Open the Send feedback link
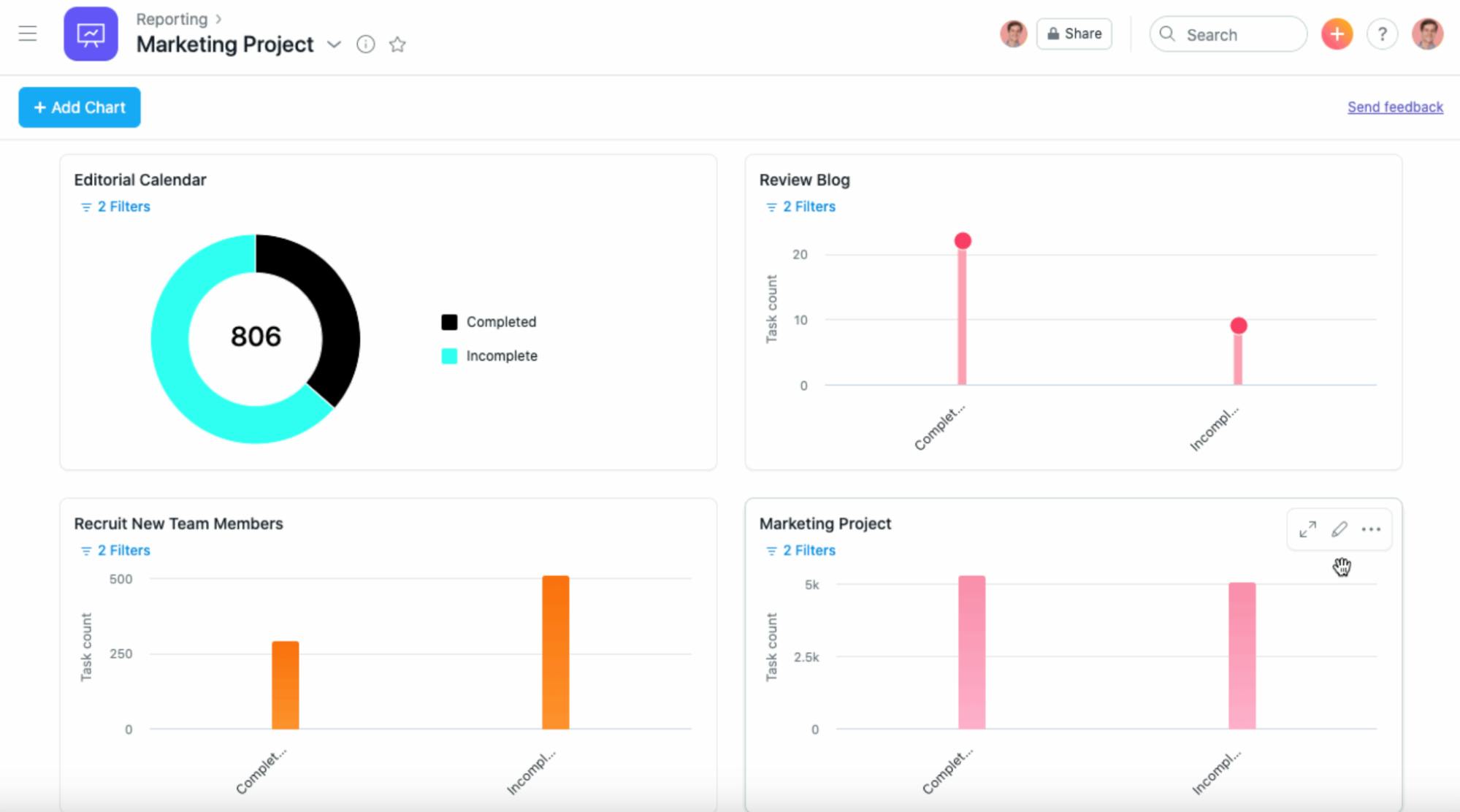Screen dimensions: 1460x812 tap(1395, 107)
